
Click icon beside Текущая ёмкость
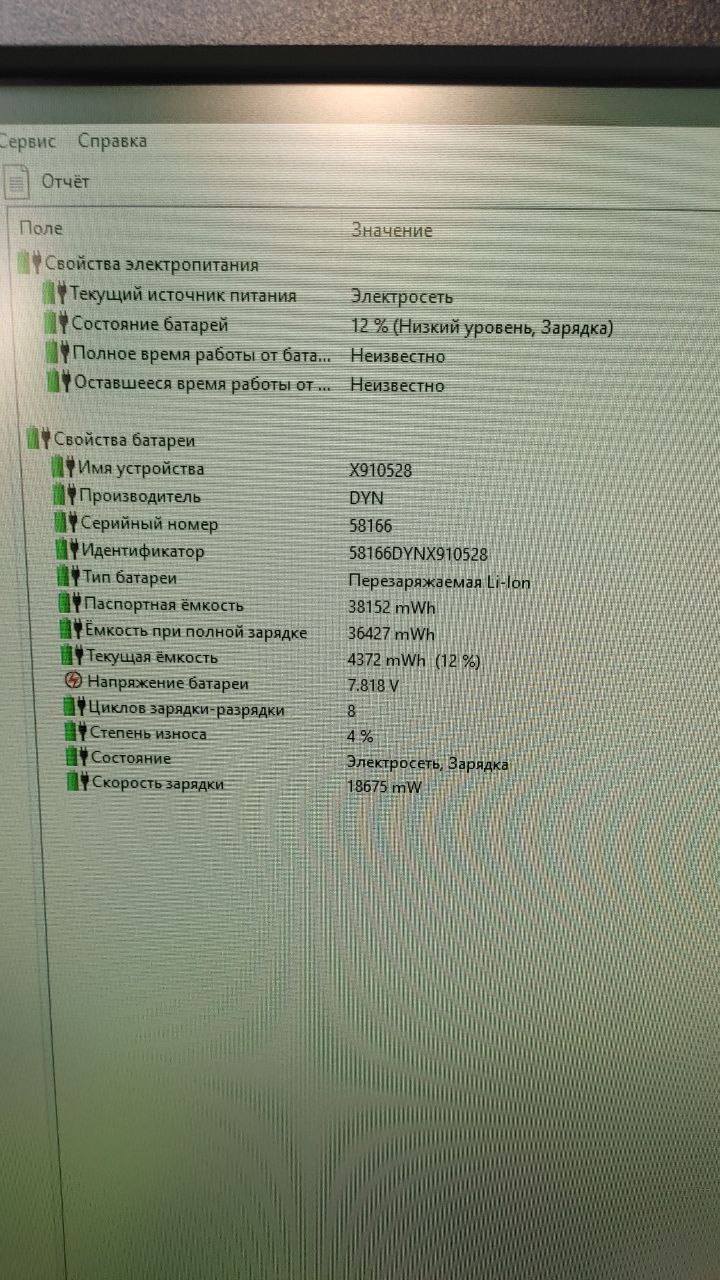(73, 657)
